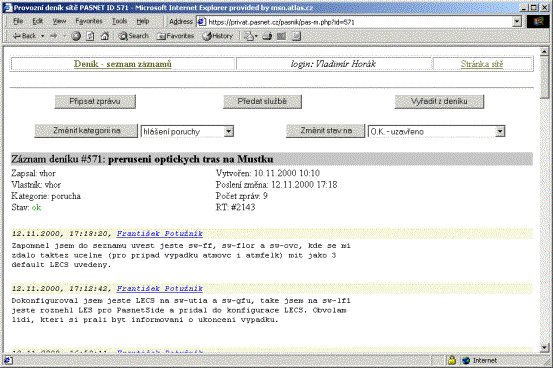Click 'Změnit kategorii na' button
The height and width of the screenshot is (368, 553).
(x=86, y=131)
